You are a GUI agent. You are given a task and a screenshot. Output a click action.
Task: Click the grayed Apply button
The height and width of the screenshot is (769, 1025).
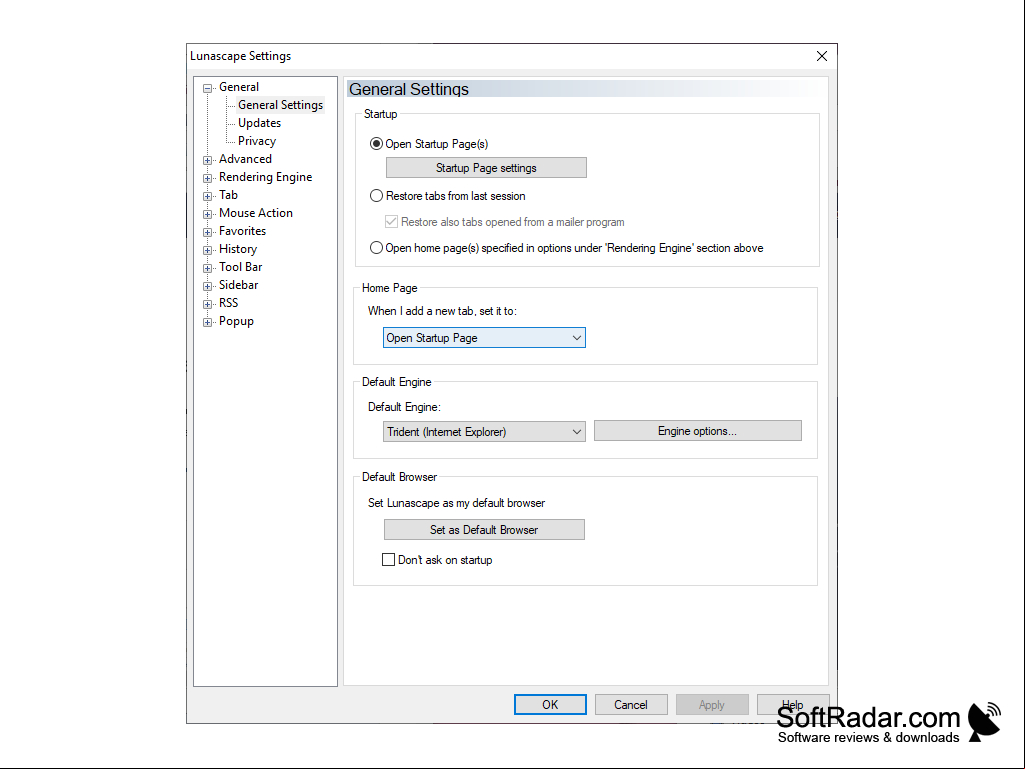(x=712, y=705)
